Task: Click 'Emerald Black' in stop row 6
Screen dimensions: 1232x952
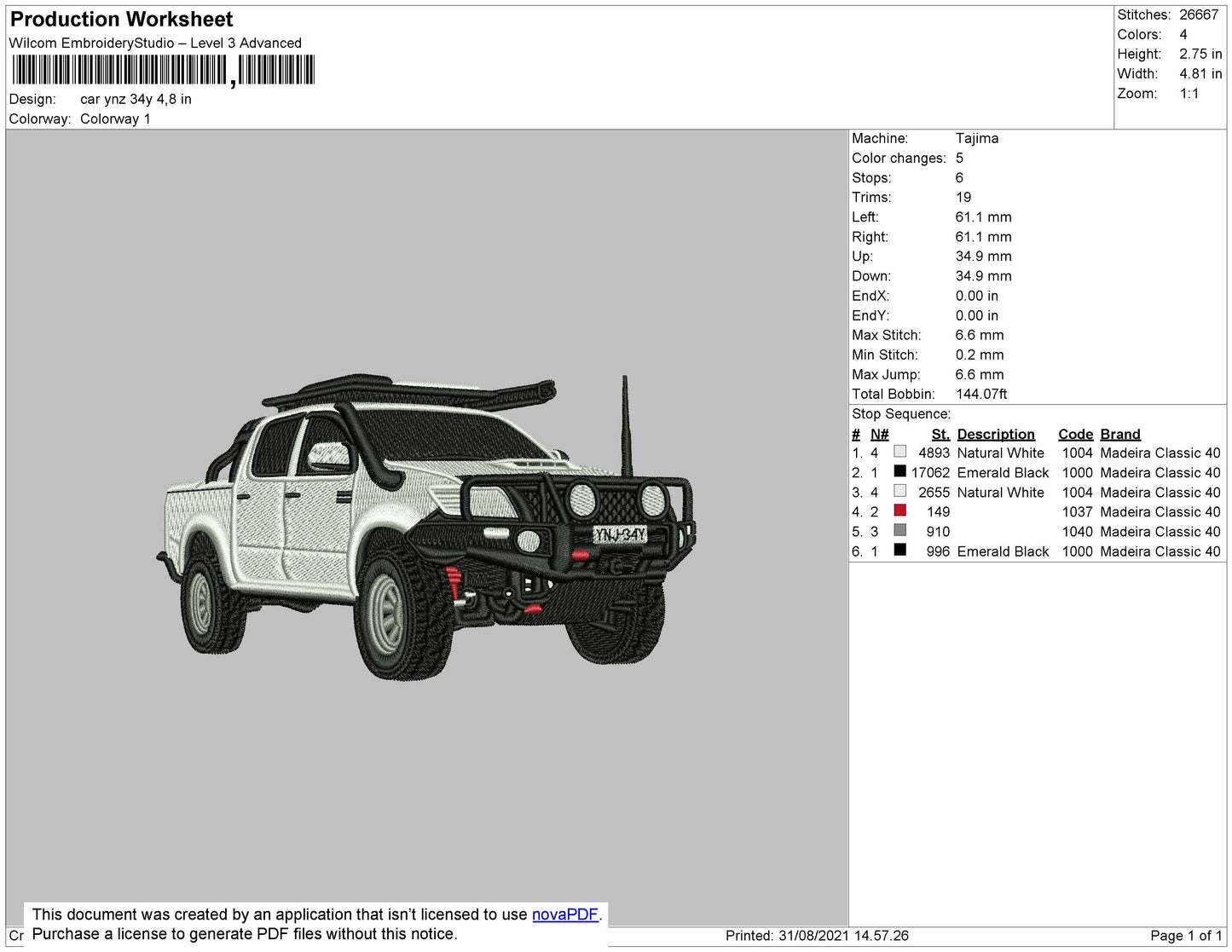Action: (1004, 551)
